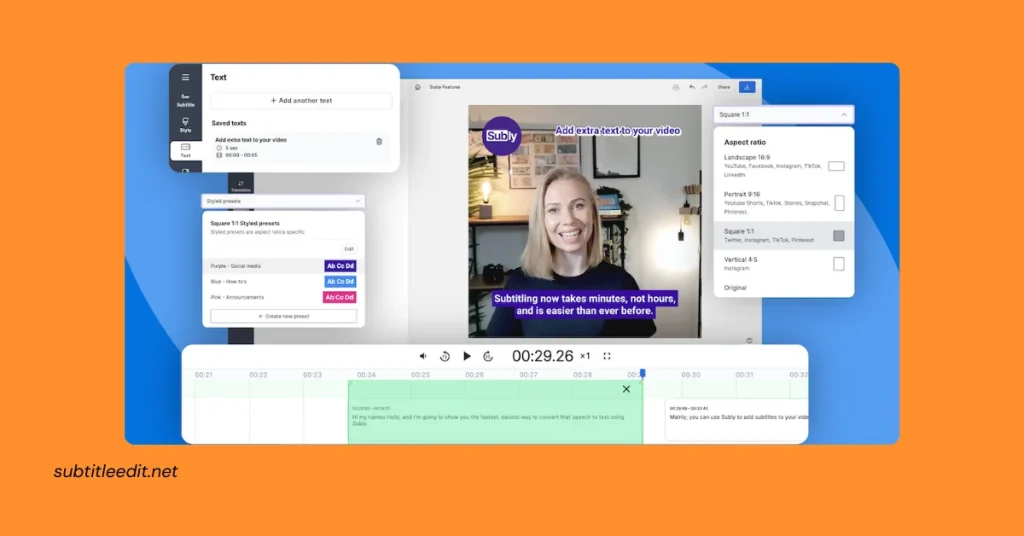Undo the last action

[x=692, y=87]
